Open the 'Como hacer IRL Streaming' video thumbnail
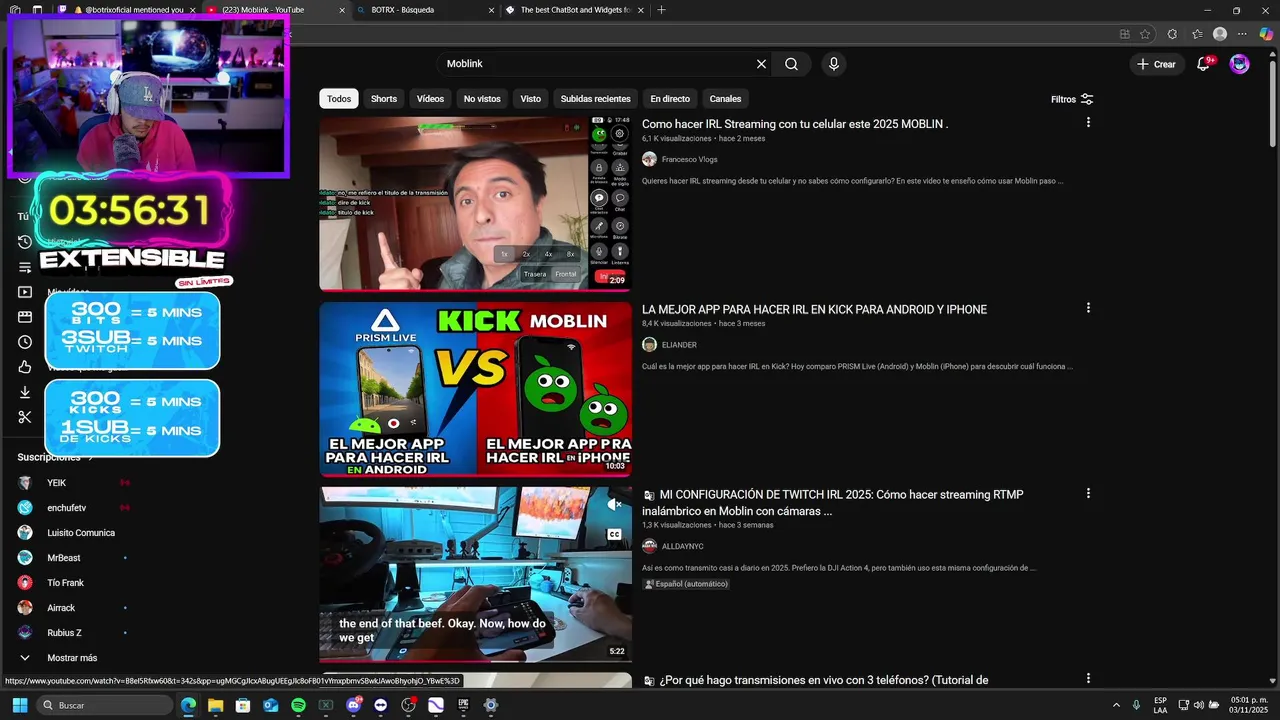The height and width of the screenshot is (720, 1280). (475, 203)
